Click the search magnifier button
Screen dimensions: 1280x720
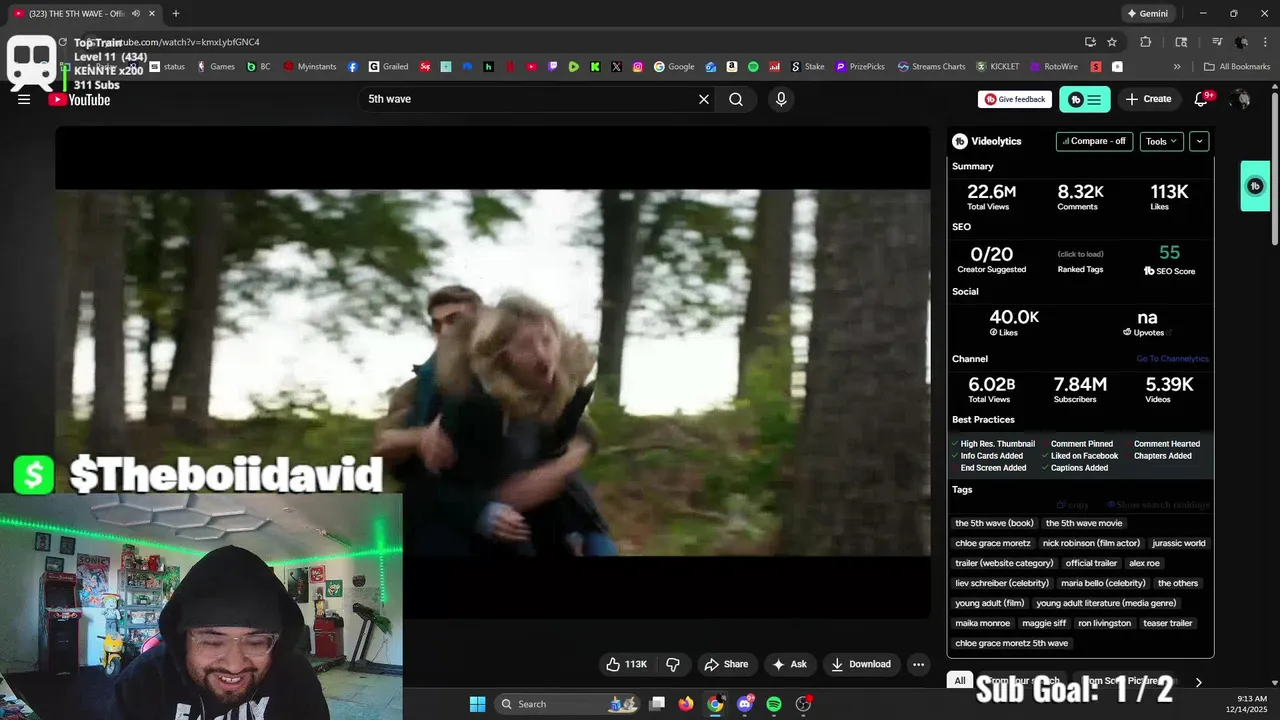pyautogui.click(x=736, y=99)
